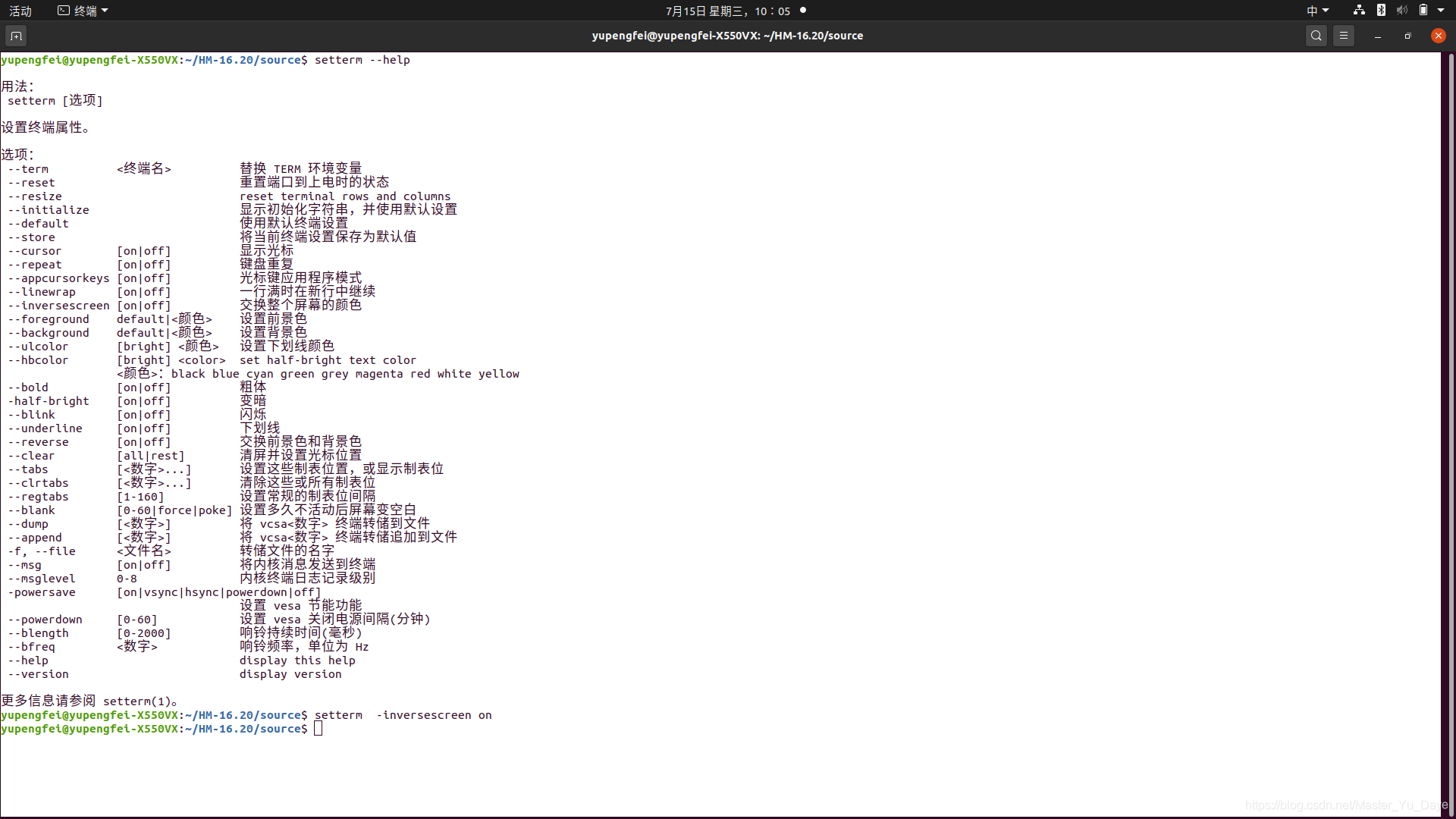Open a new terminal tab via the tab icon
Image resolution: width=1456 pixels, height=819 pixels.
[x=16, y=36]
